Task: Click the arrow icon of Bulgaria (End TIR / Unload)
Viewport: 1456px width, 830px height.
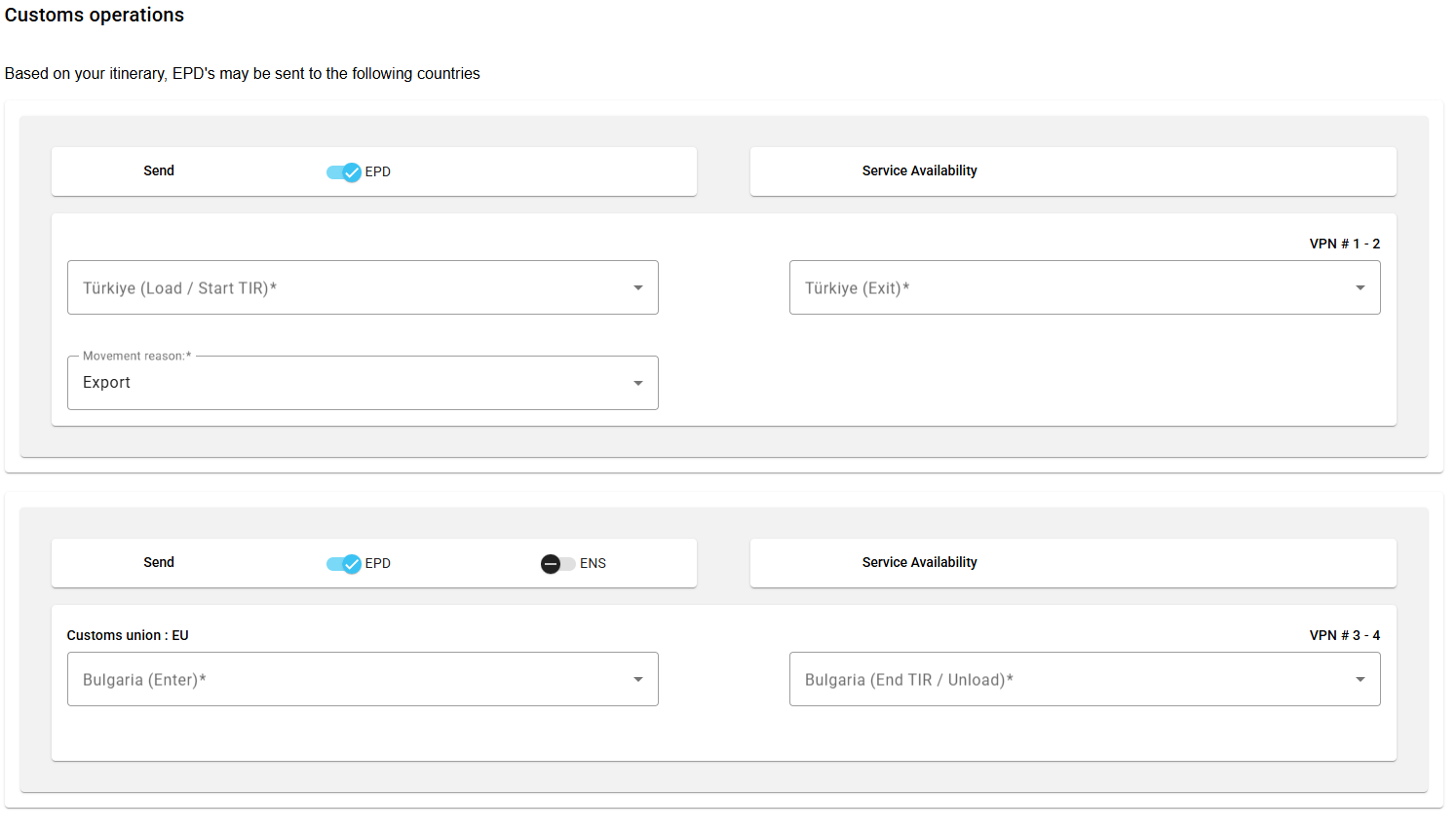Action: pyautogui.click(x=1360, y=680)
